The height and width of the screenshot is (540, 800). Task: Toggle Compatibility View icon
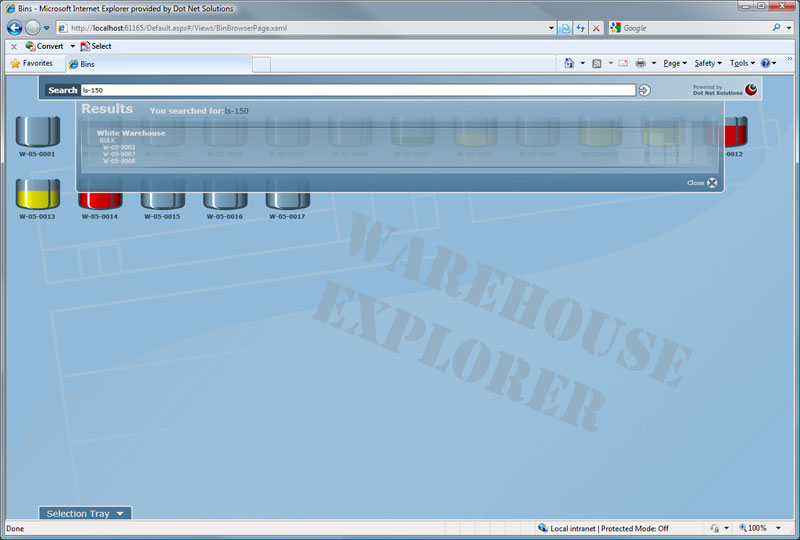click(x=565, y=28)
